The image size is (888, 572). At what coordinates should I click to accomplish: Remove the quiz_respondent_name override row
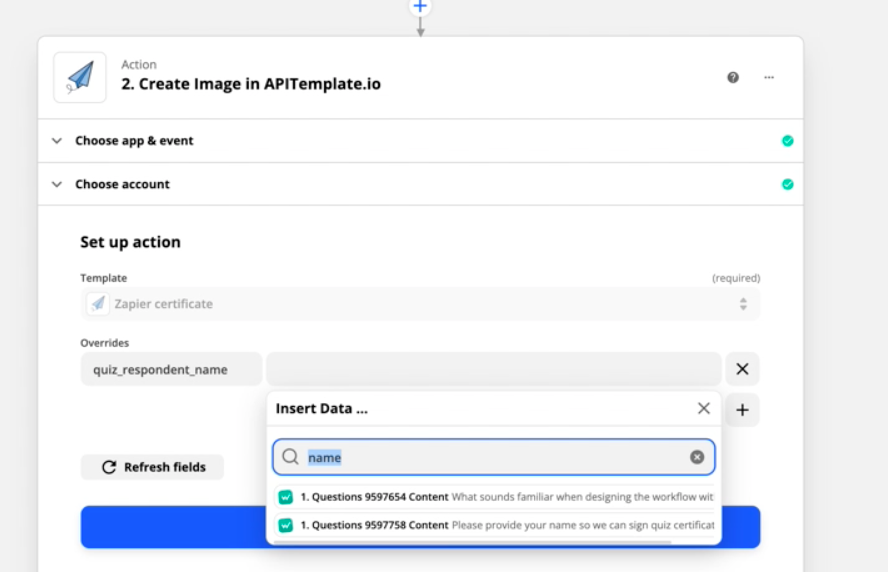742,369
